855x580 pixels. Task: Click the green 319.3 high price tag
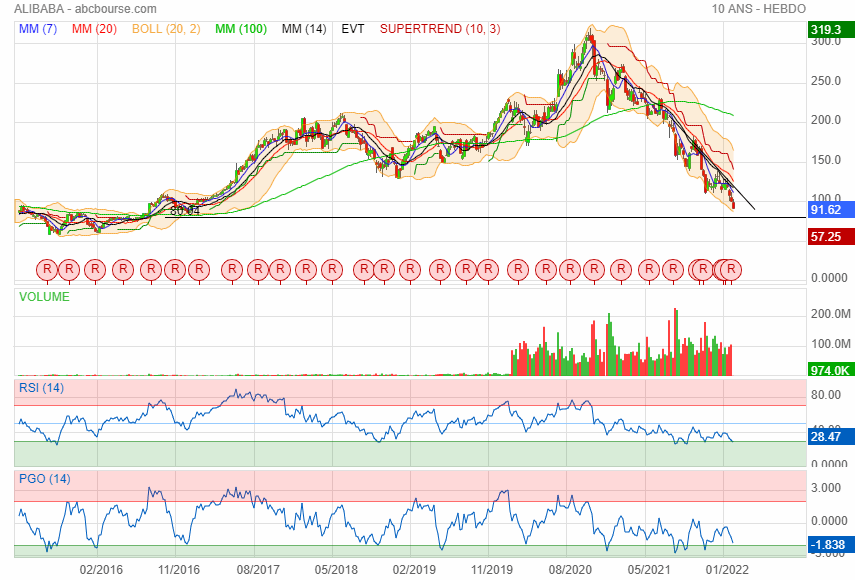pos(831,29)
